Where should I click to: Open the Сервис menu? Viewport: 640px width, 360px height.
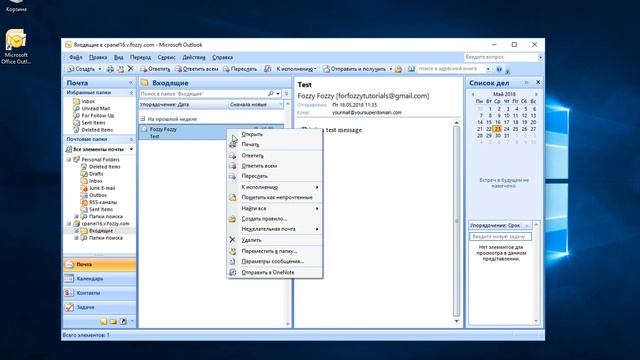point(167,58)
